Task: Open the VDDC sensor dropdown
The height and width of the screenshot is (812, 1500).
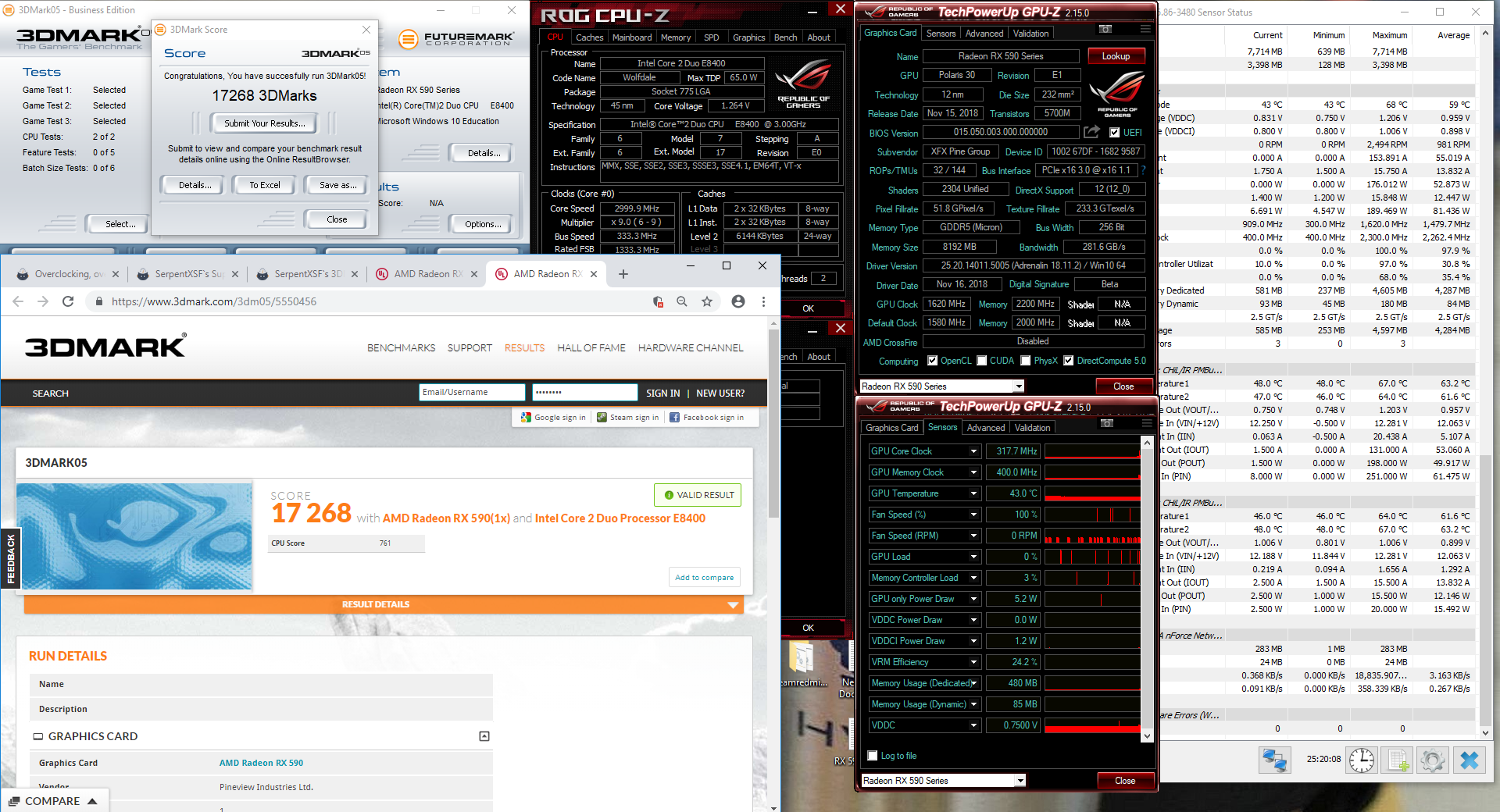Action: pyautogui.click(x=973, y=725)
